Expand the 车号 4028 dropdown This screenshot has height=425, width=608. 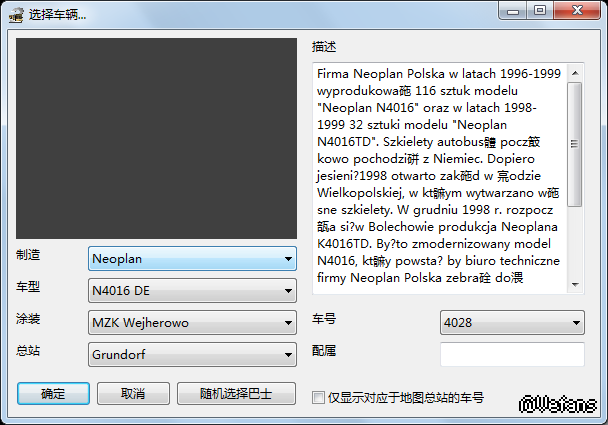512,322
